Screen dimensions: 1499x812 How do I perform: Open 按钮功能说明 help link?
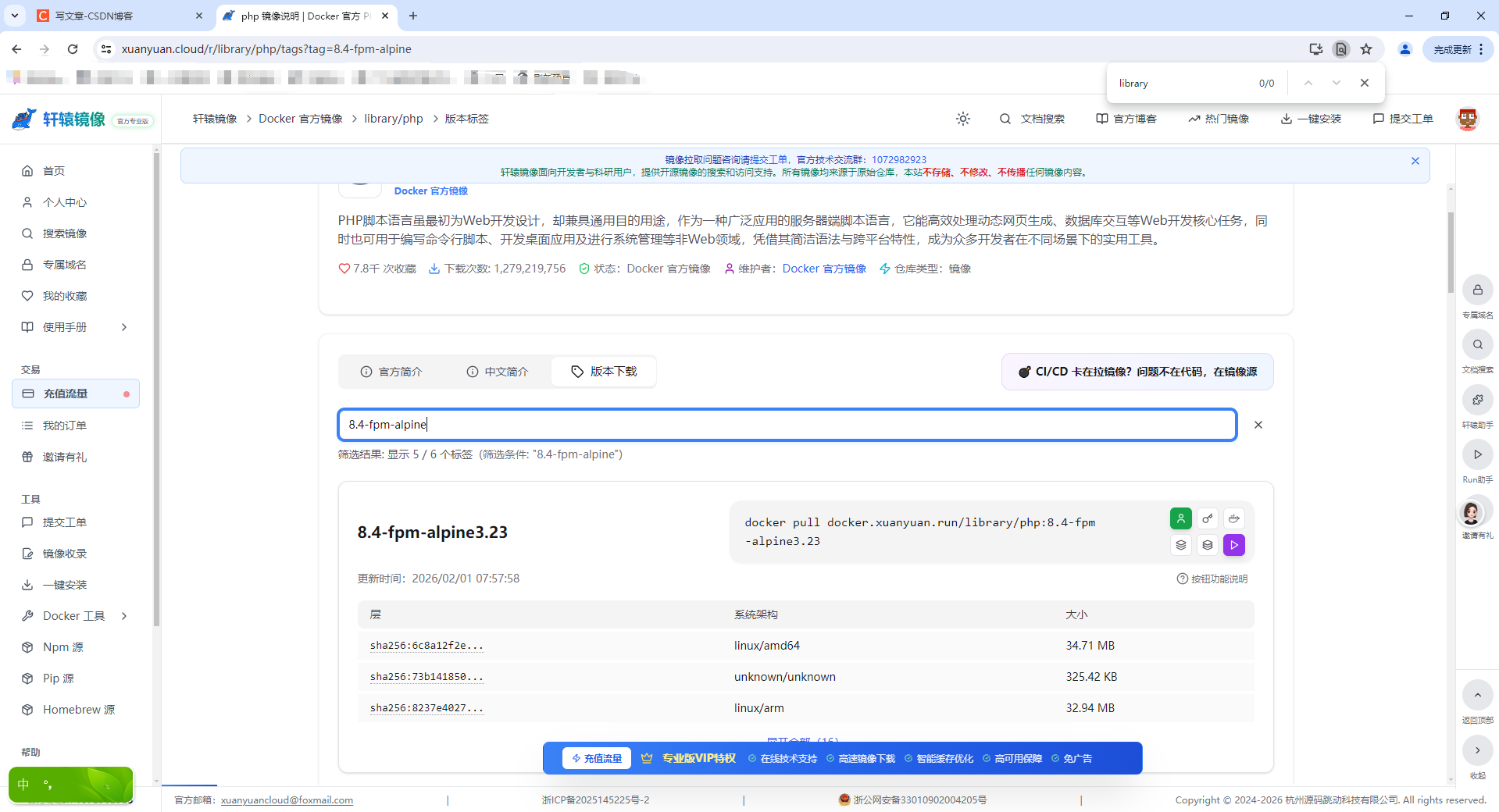pyautogui.click(x=1212, y=579)
